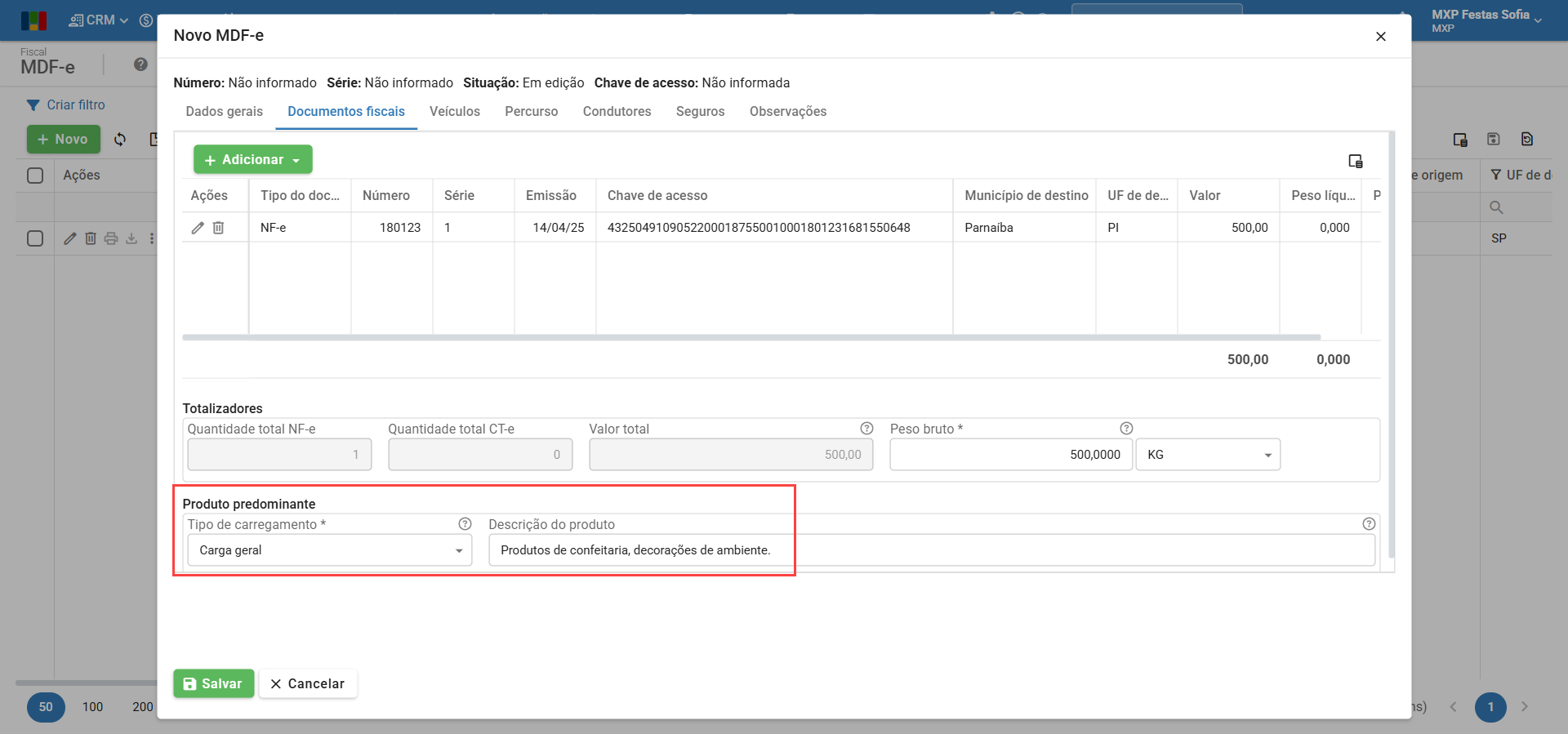Screen dimensions: 1568x734
Task: Edit the NF-e 180123 document row
Action: click(198, 228)
